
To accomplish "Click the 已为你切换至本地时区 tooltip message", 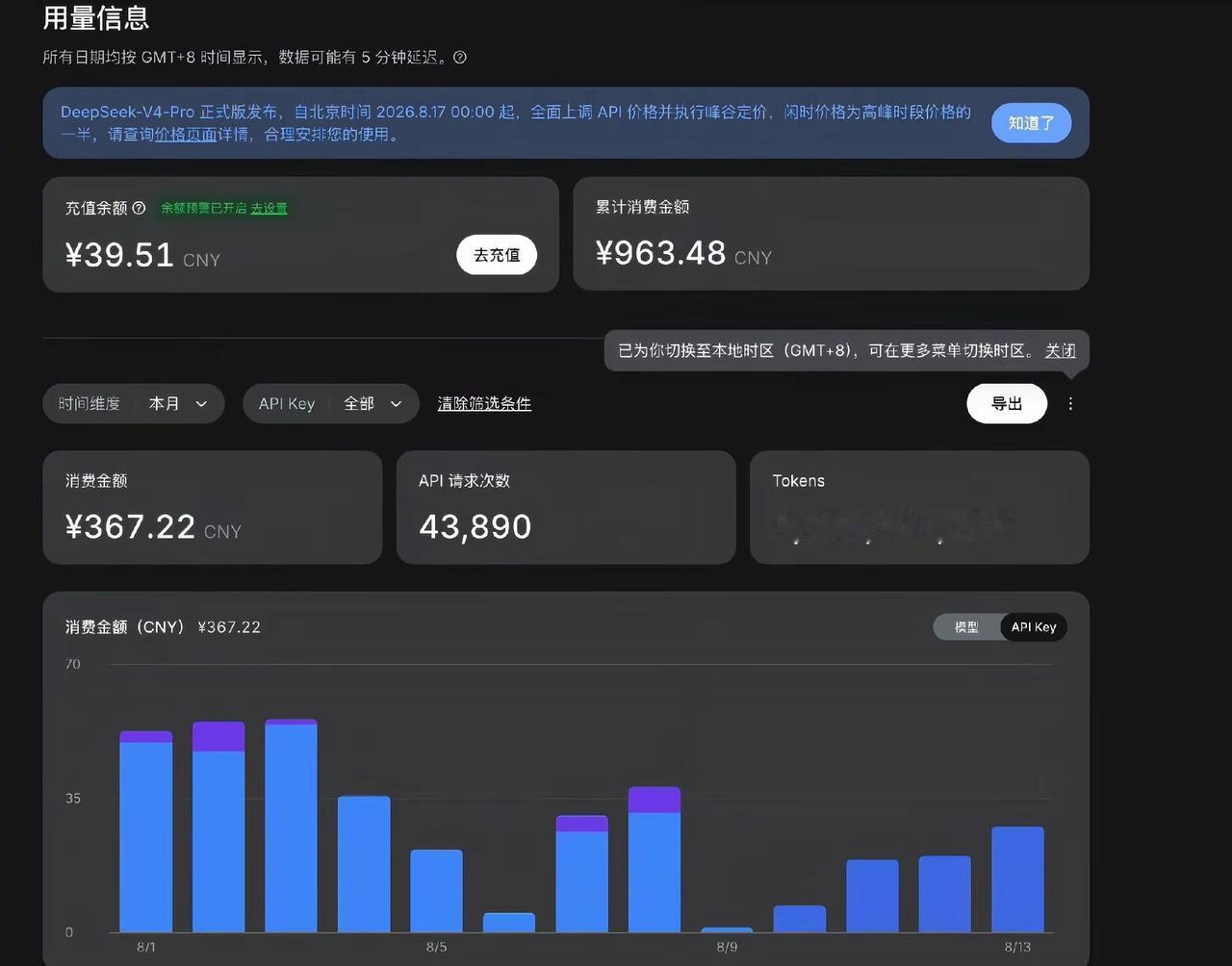I will tap(826, 351).
